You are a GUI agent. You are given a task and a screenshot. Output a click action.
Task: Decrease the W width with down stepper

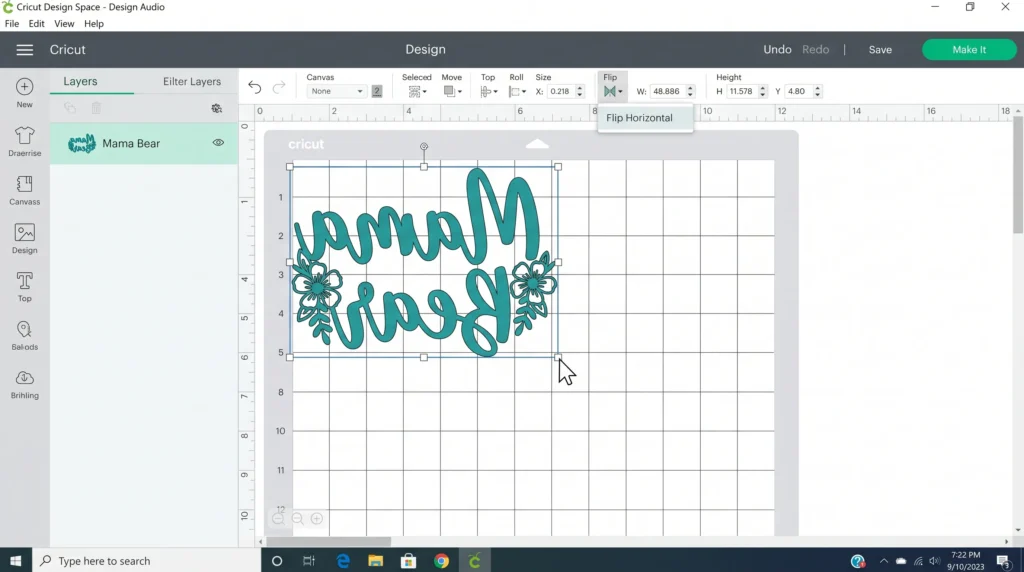click(x=690, y=95)
